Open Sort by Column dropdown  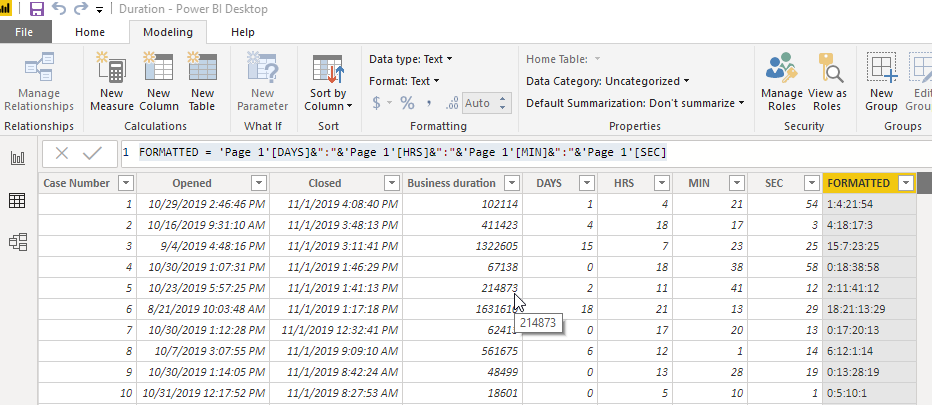pyautogui.click(x=328, y=82)
